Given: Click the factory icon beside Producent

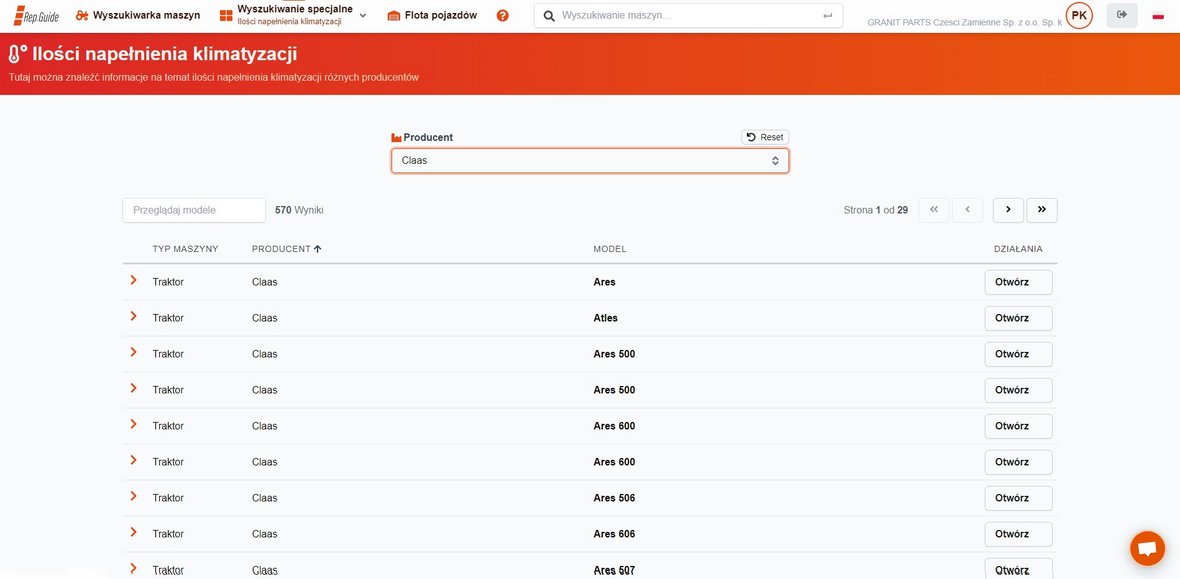Looking at the screenshot, I should coord(397,138).
